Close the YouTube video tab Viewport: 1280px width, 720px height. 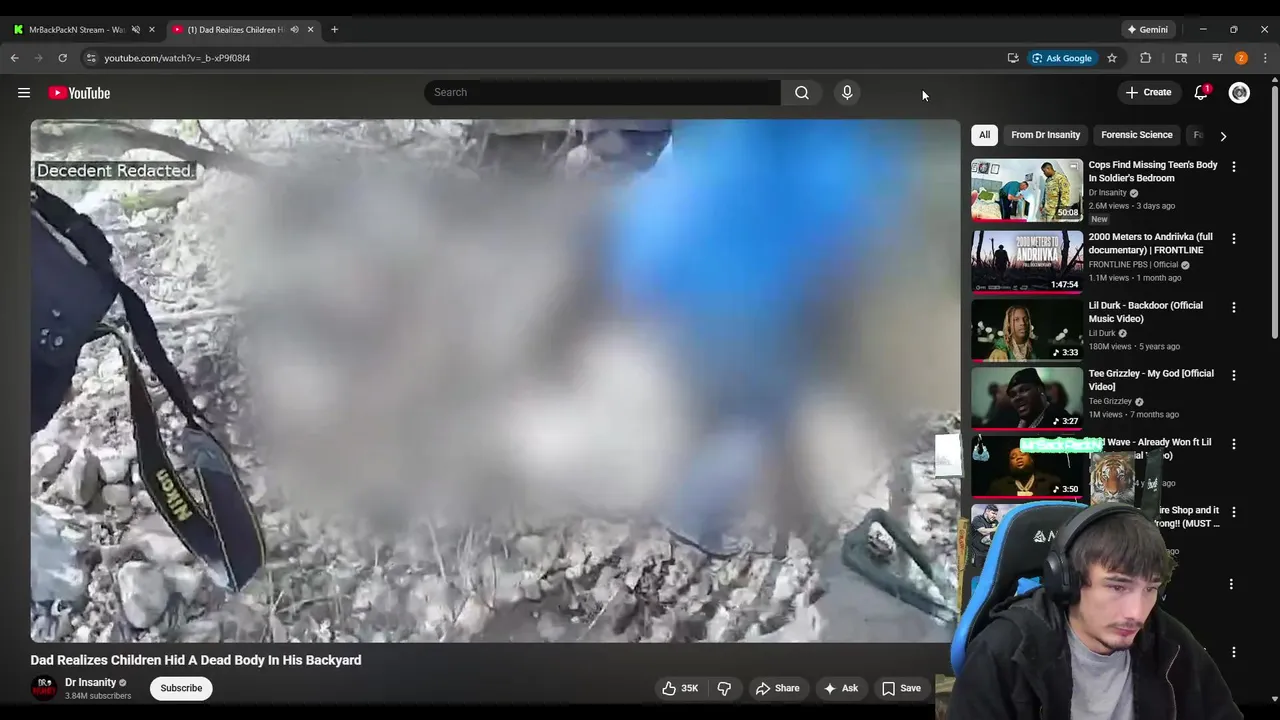click(x=310, y=30)
